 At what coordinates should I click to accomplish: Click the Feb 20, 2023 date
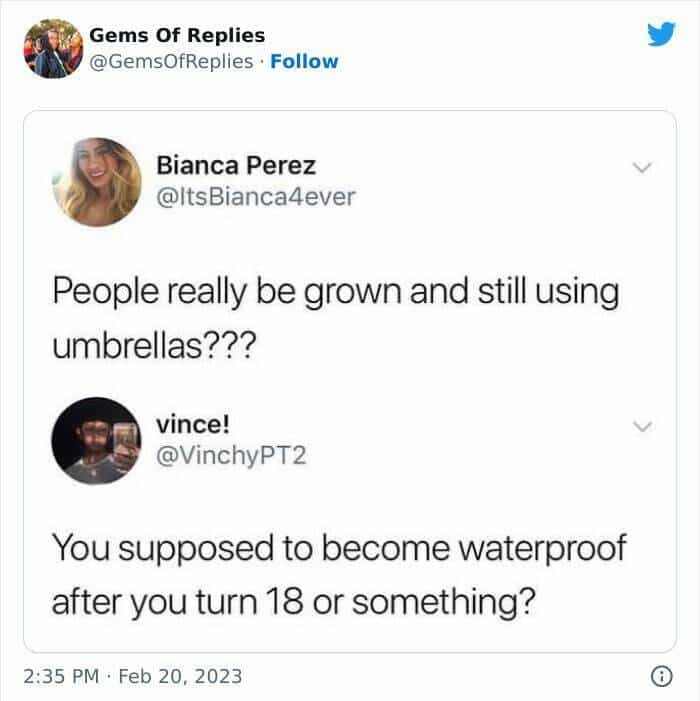pos(180,676)
